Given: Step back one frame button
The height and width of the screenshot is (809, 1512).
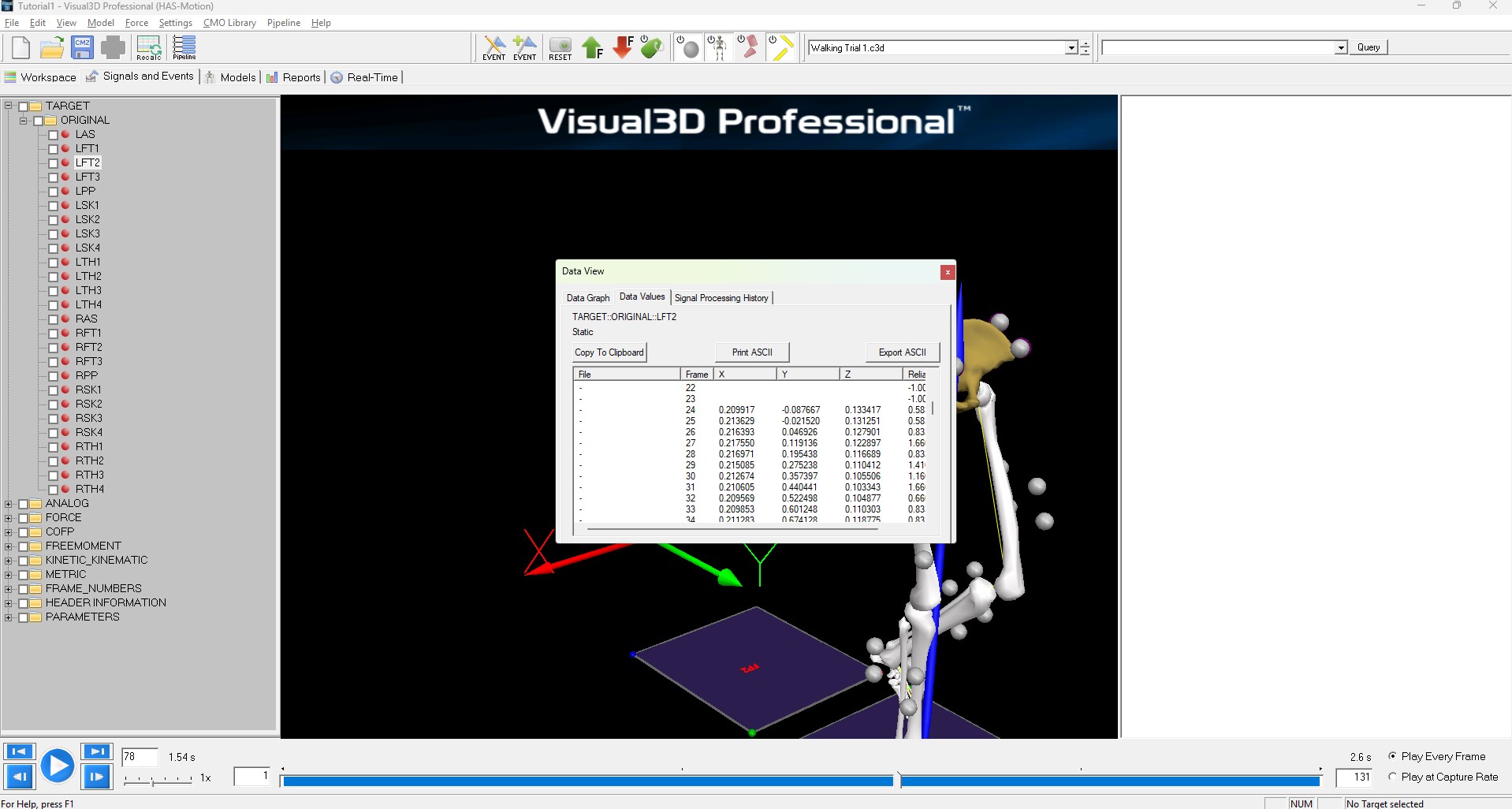Looking at the screenshot, I should pyautogui.click(x=19, y=777).
